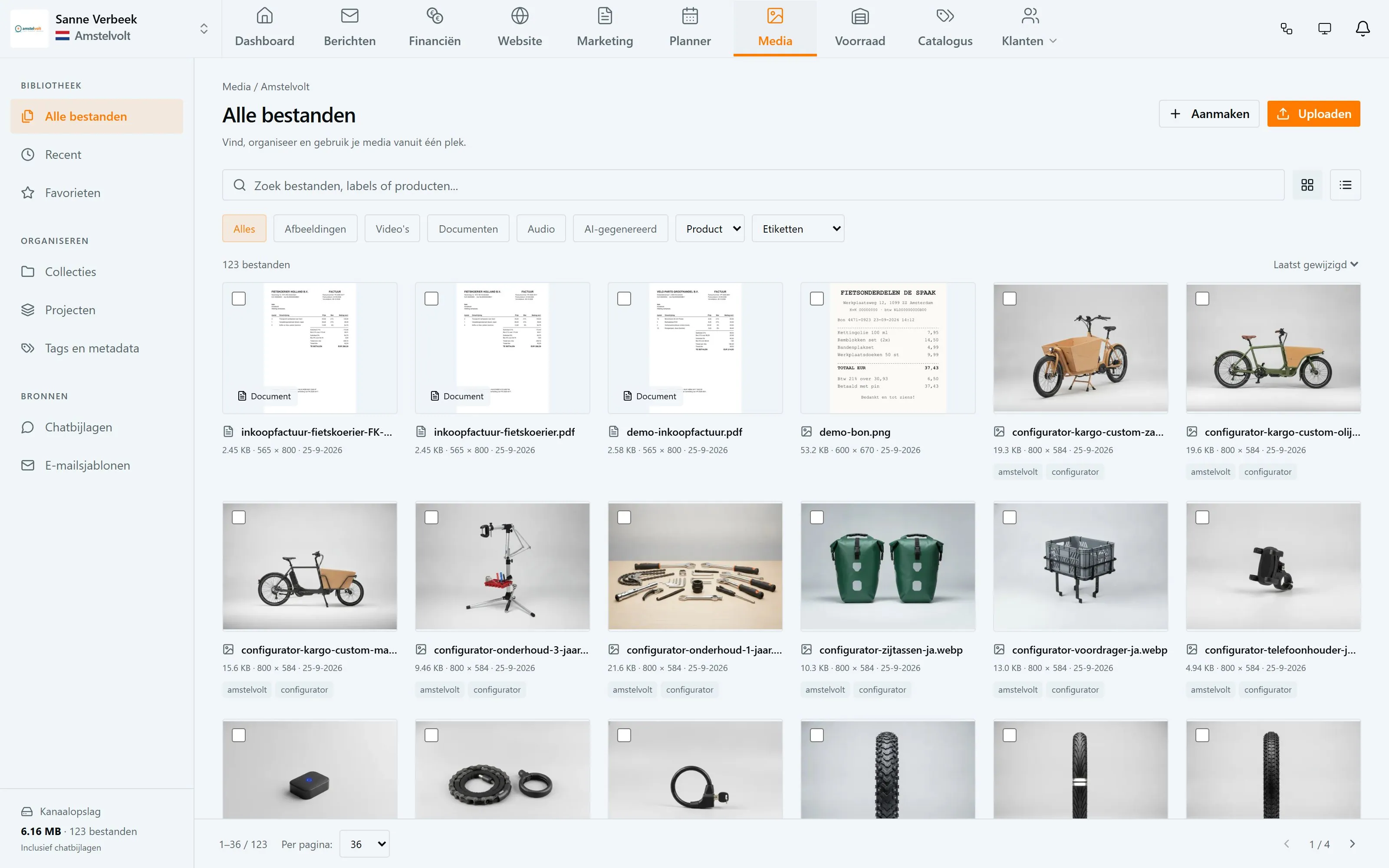
Task: Tick checkbox on inkoopfactuur-fietskoerier.pdf thumbnail
Action: coord(431,299)
